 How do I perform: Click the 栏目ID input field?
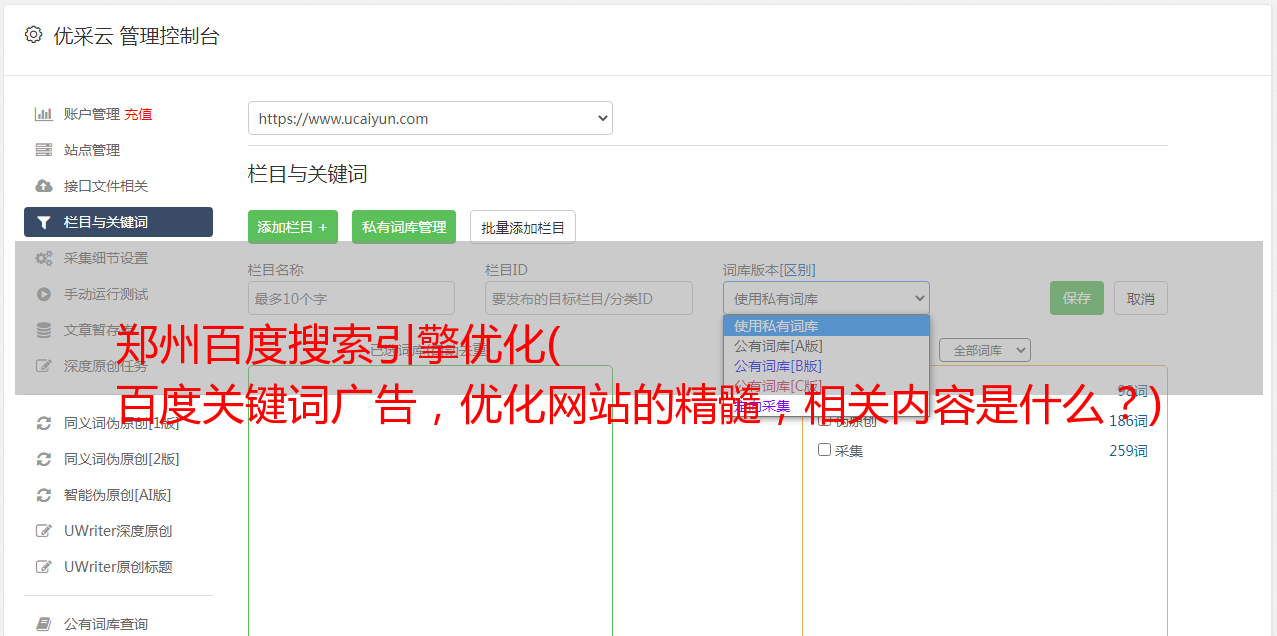pyautogui.click(x=589, y=298)
